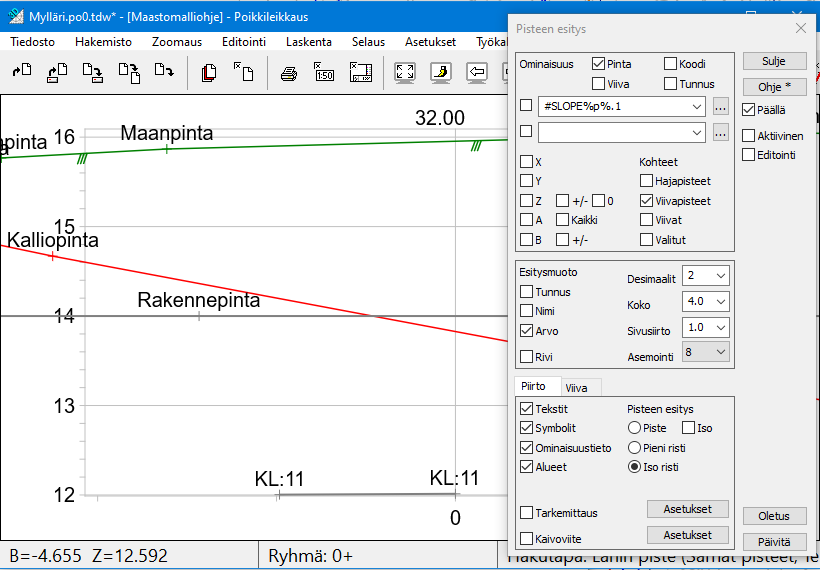Click the yellow pencil monitor icon
Screen dimensions: 820x570
click(x=440, y=72)
